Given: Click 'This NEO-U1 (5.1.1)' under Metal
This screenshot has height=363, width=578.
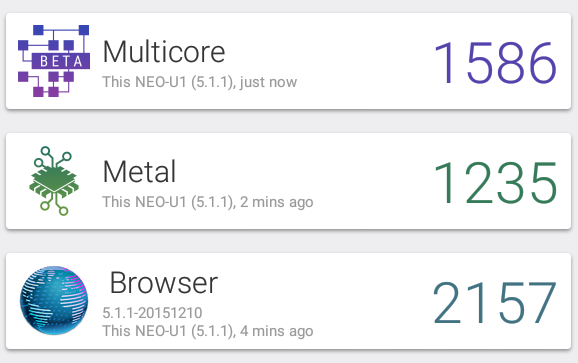Looking at the screenshot, I should pos(169,202).
